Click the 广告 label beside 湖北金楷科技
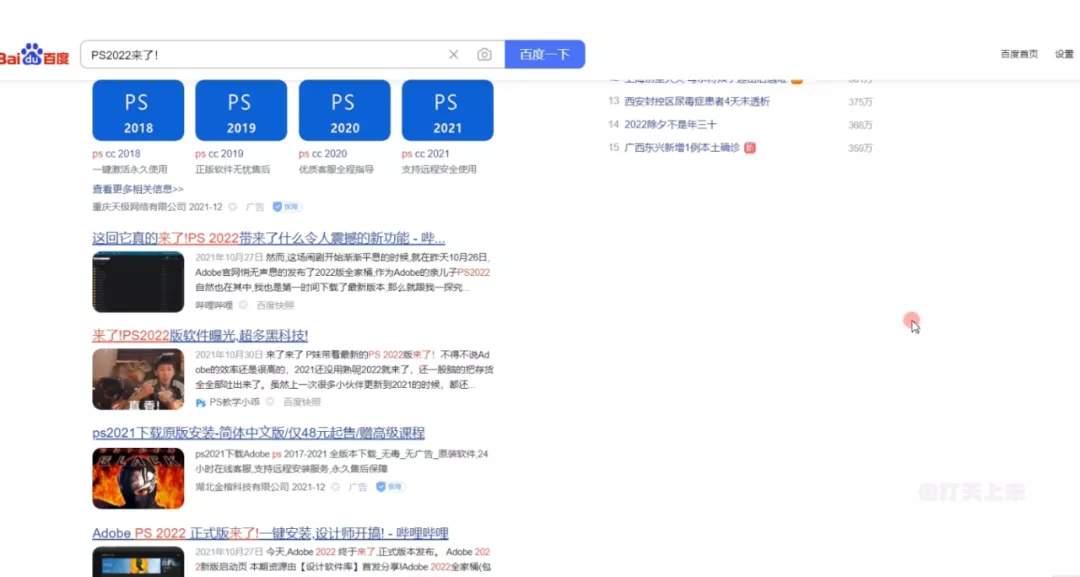The width and height of the screenshot is (1080, 577). click(357, 487)
